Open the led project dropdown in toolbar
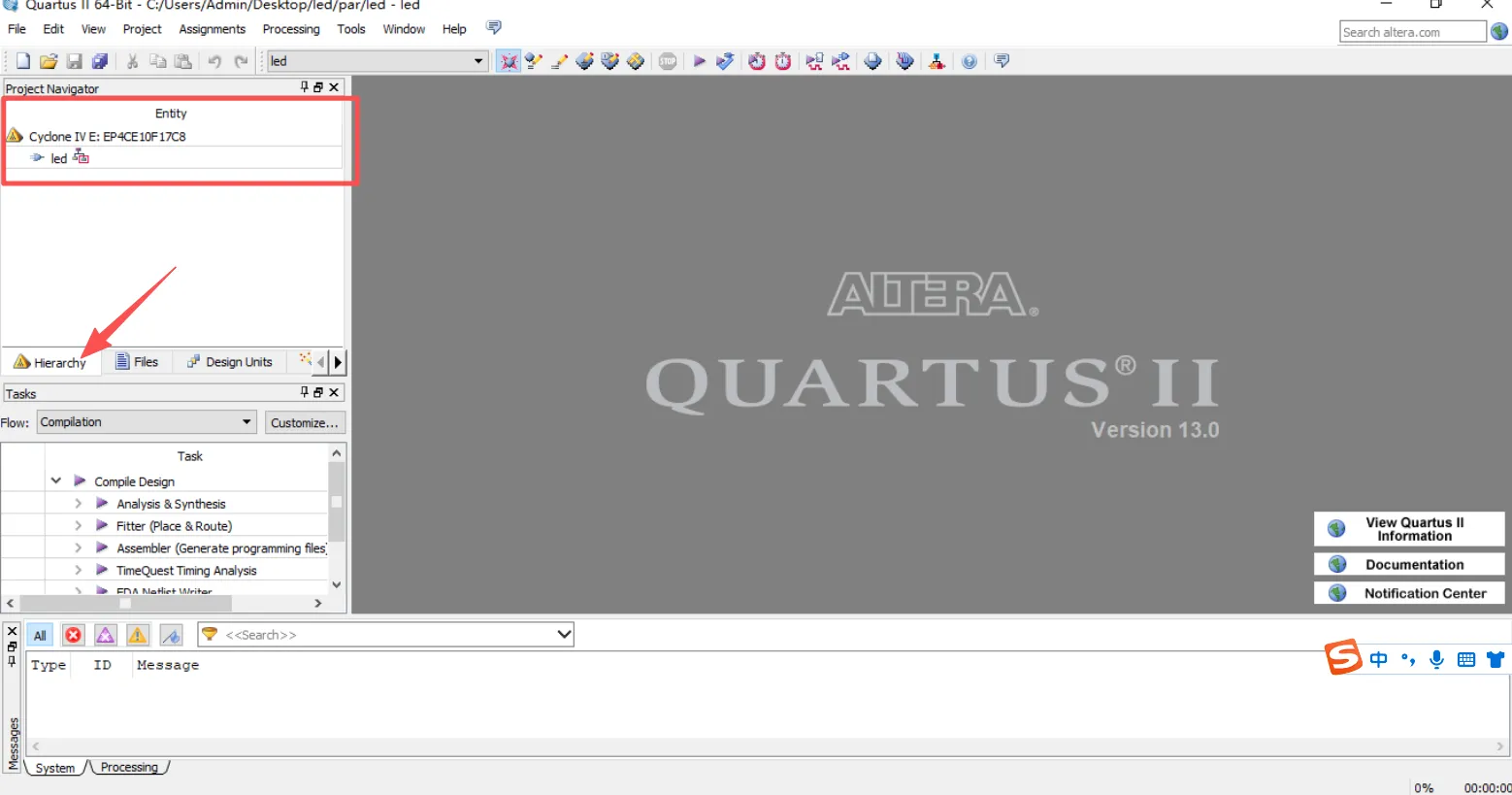The width and height of the screenshot is (1512, 795). (477, 61)
